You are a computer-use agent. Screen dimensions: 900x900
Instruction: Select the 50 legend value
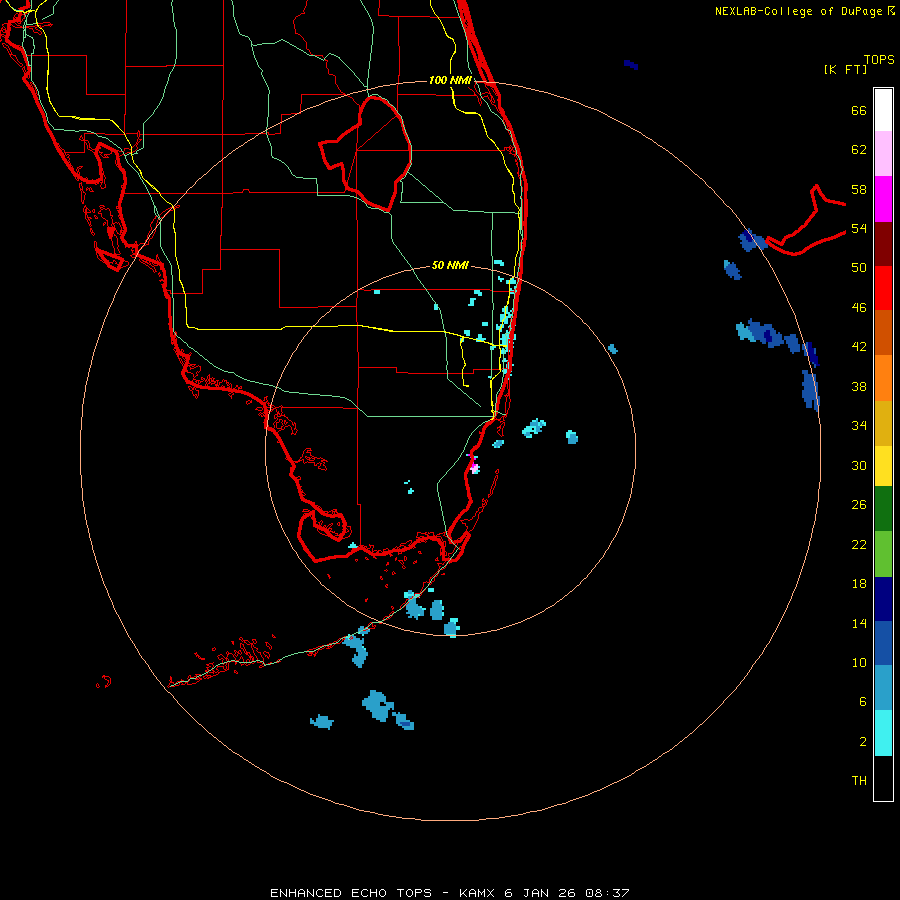(859, 268)
